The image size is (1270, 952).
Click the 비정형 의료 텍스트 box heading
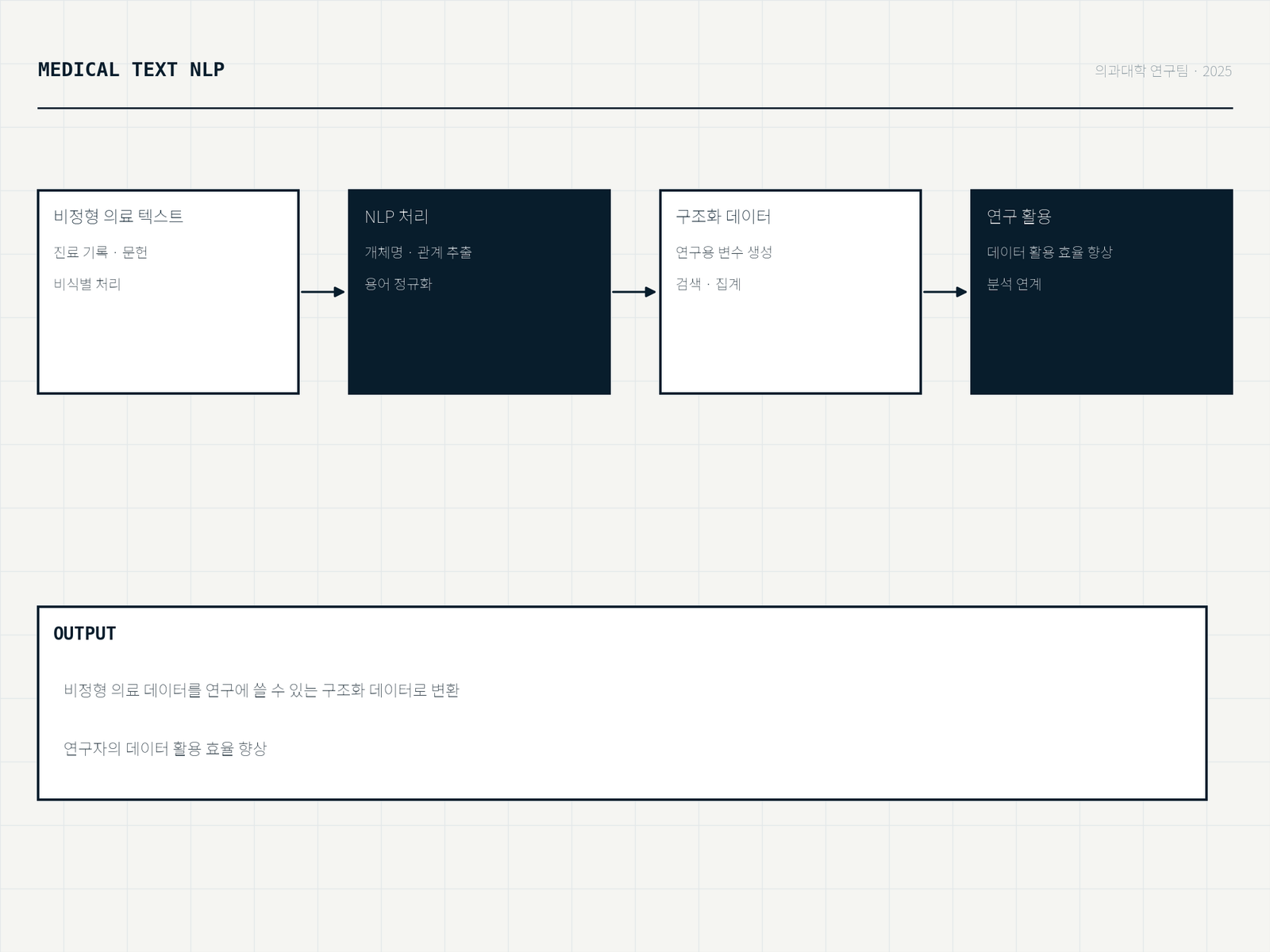click(118, 216)
